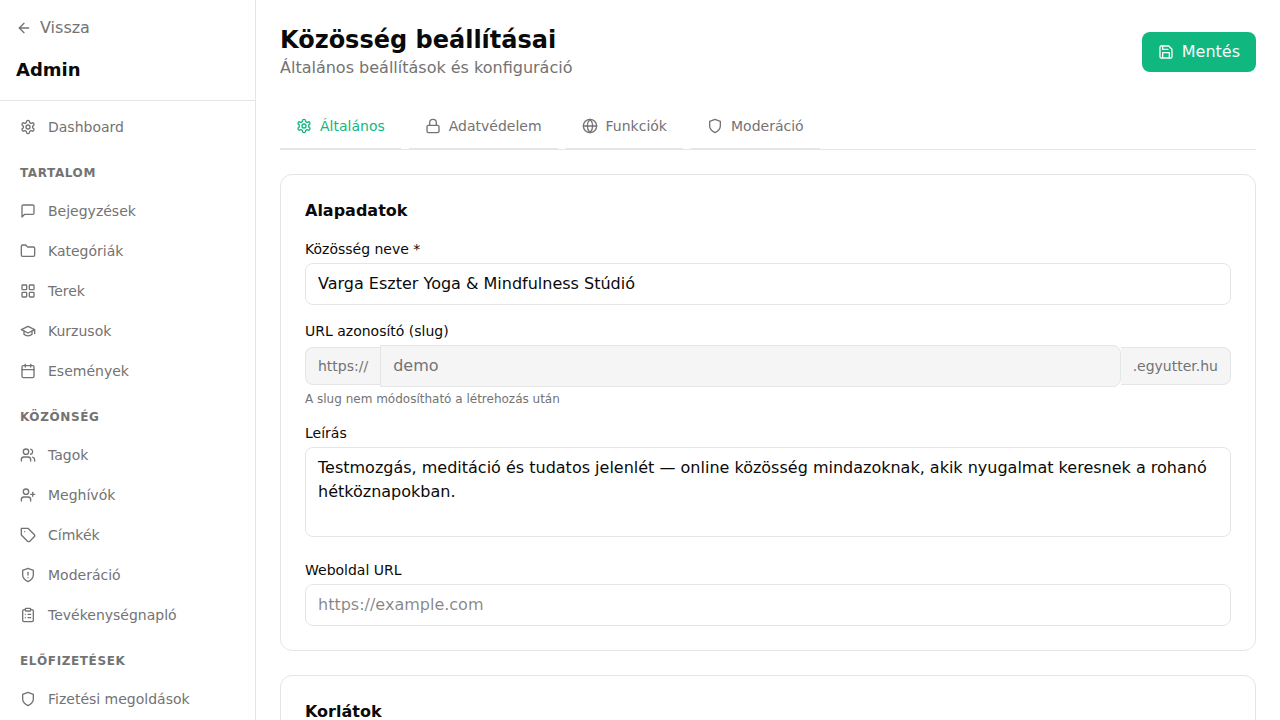
Task: Go back using the Vissza link
Action: pyautogui.click(x=64, y=27)
